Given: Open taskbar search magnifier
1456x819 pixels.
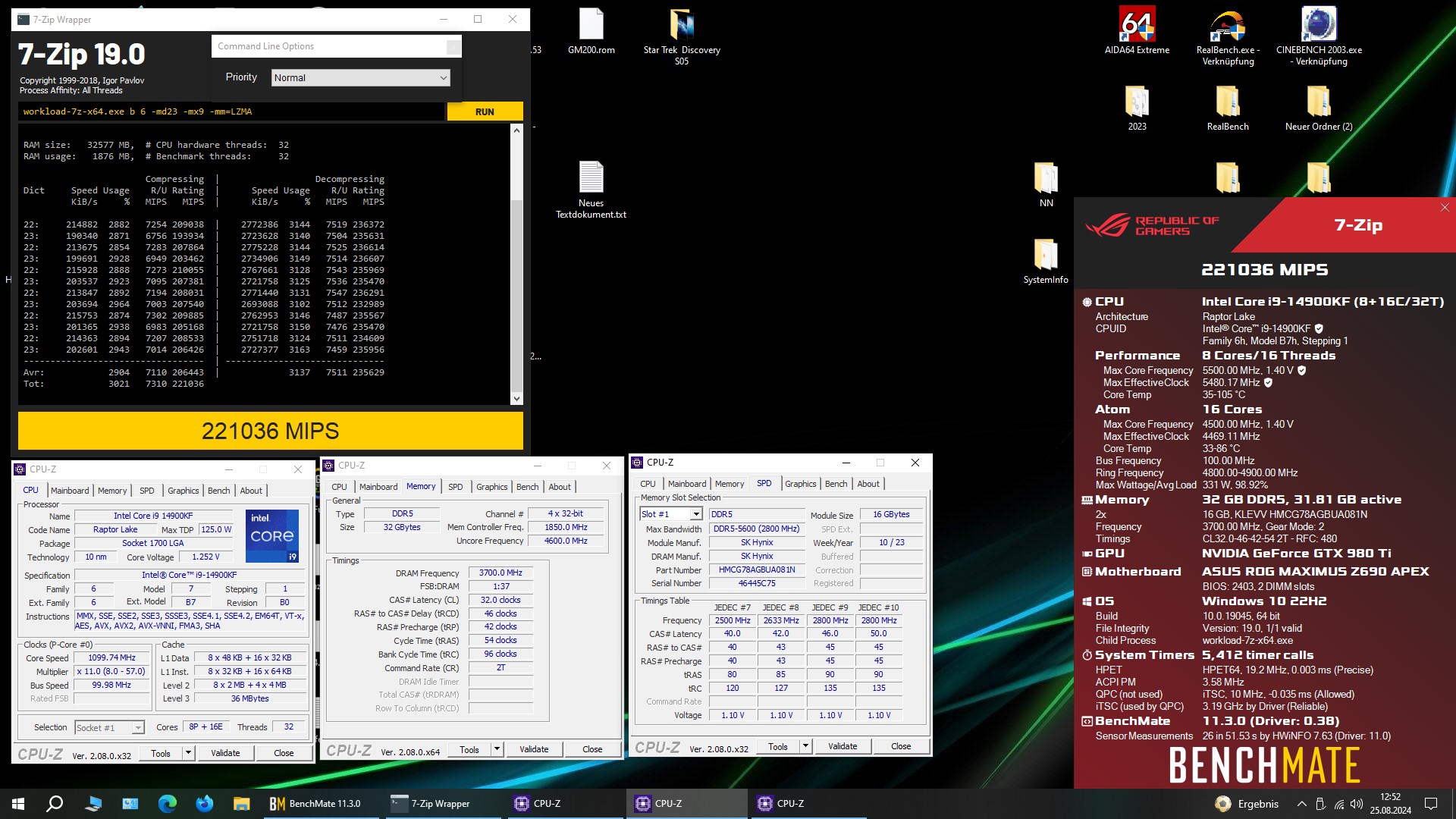Looking at the screenshot, I should [55, 804].
